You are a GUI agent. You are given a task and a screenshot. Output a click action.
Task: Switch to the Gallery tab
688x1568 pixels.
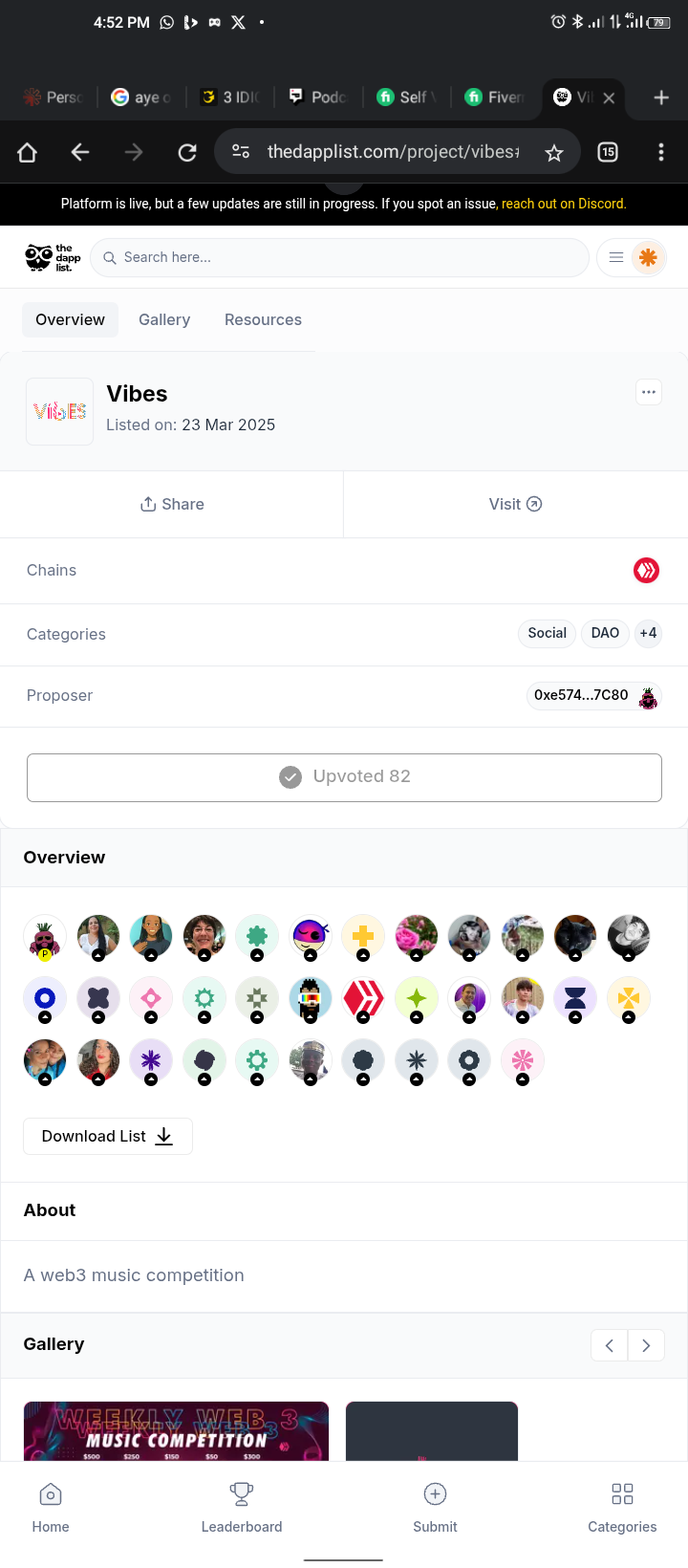coord(164,319)
